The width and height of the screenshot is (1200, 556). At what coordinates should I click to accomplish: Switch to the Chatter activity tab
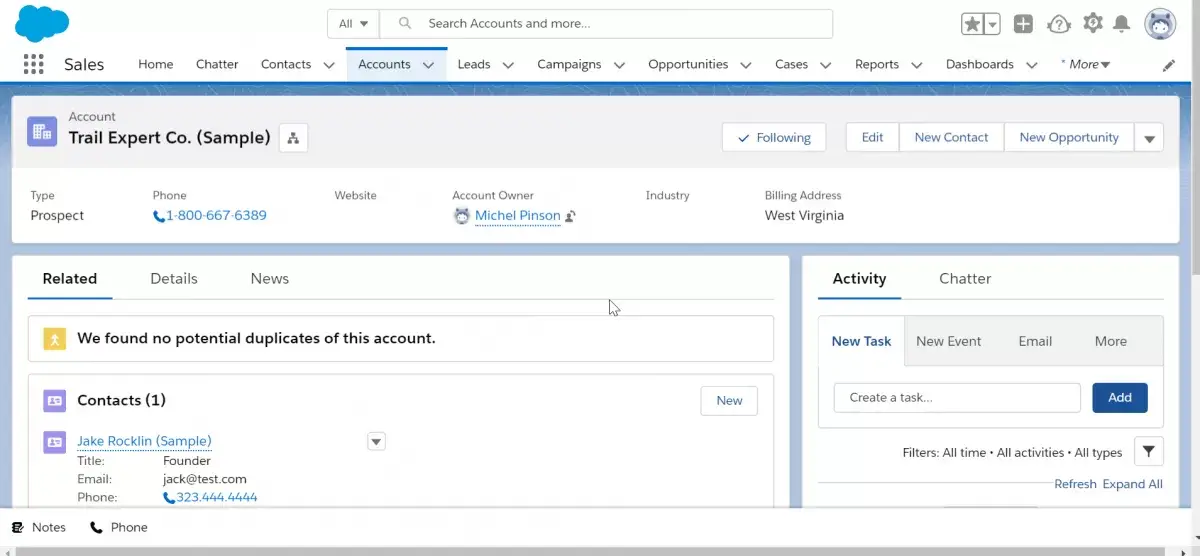(x=965, y=279)
